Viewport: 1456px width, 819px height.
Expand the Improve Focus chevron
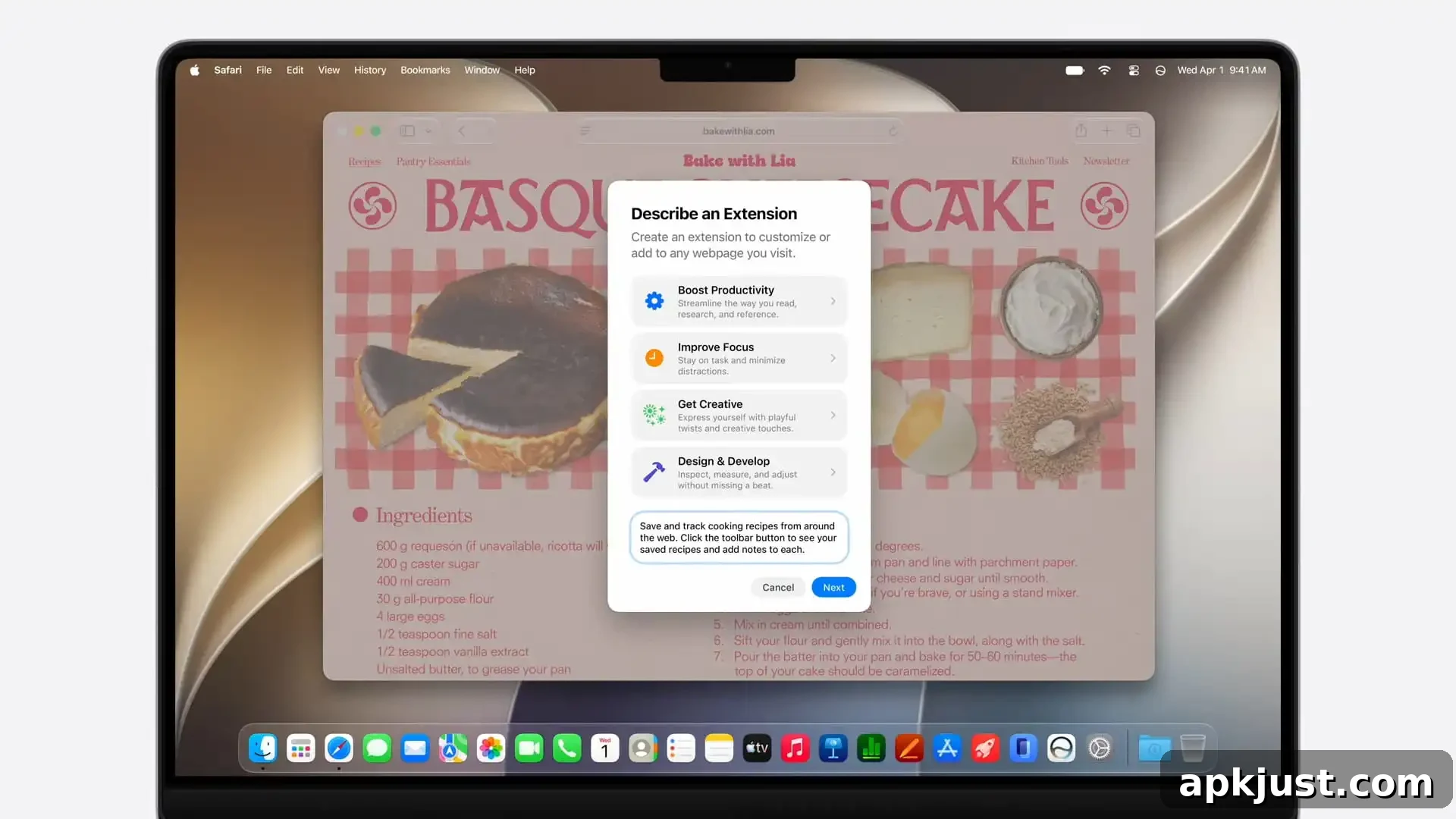(x=833, y=358)
